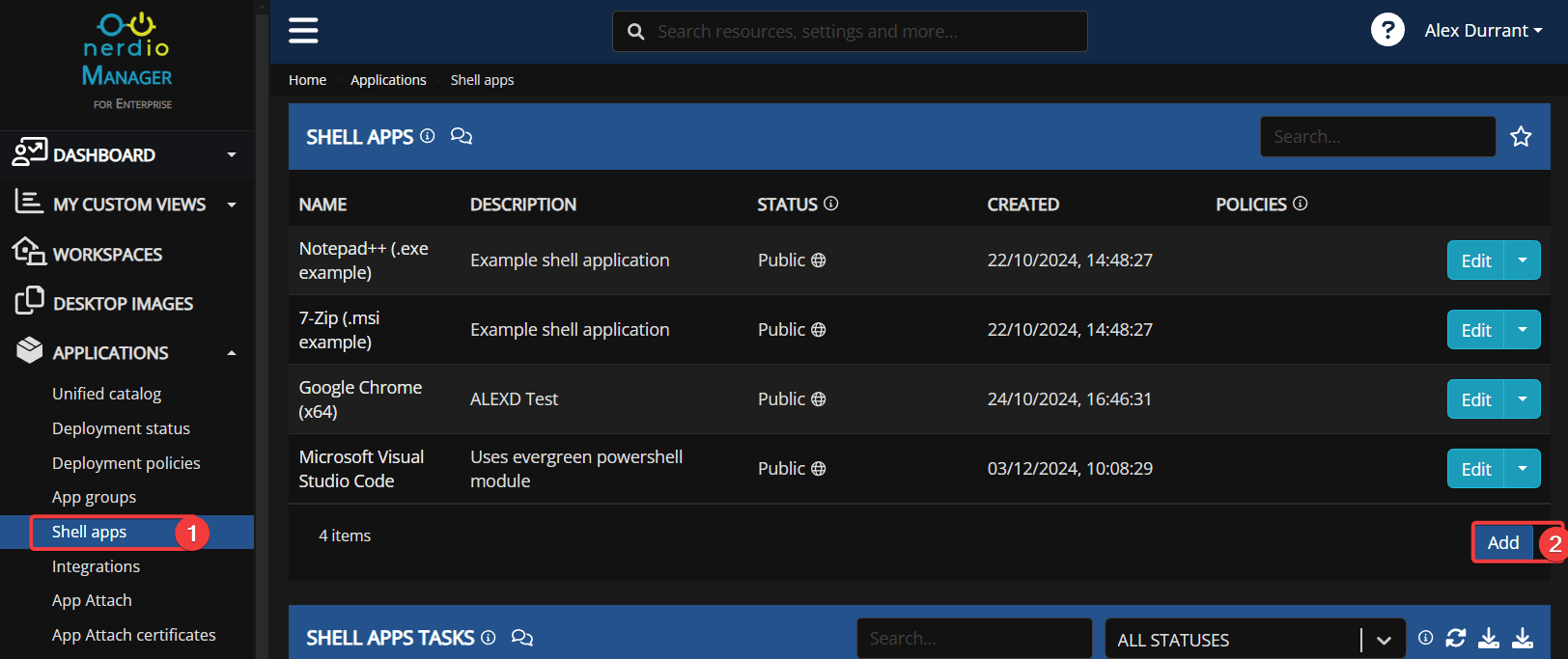Viewport: 1568px width, 659px height.
Task: Click the first tasks download icon
Action: click(x=1489, y=638)
